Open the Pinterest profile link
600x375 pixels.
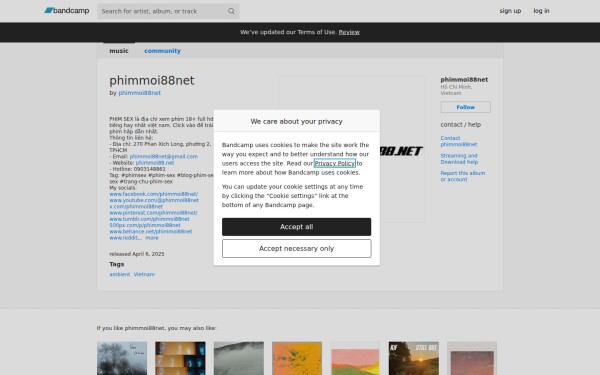tap(153, 213)
